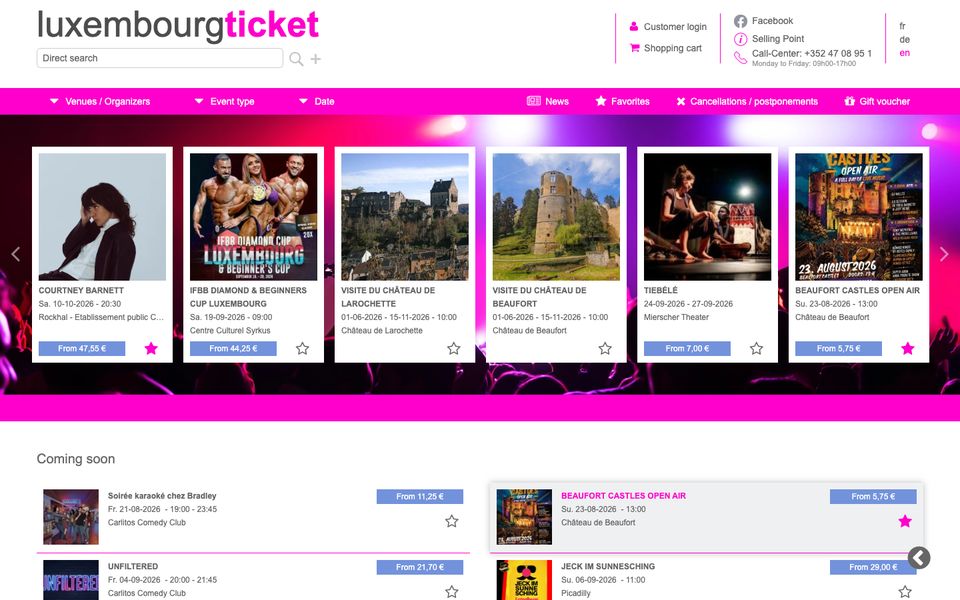Open Cancellations / postponements menu item
This screenshot has width=960, height=600.
(x=747, y=102)
